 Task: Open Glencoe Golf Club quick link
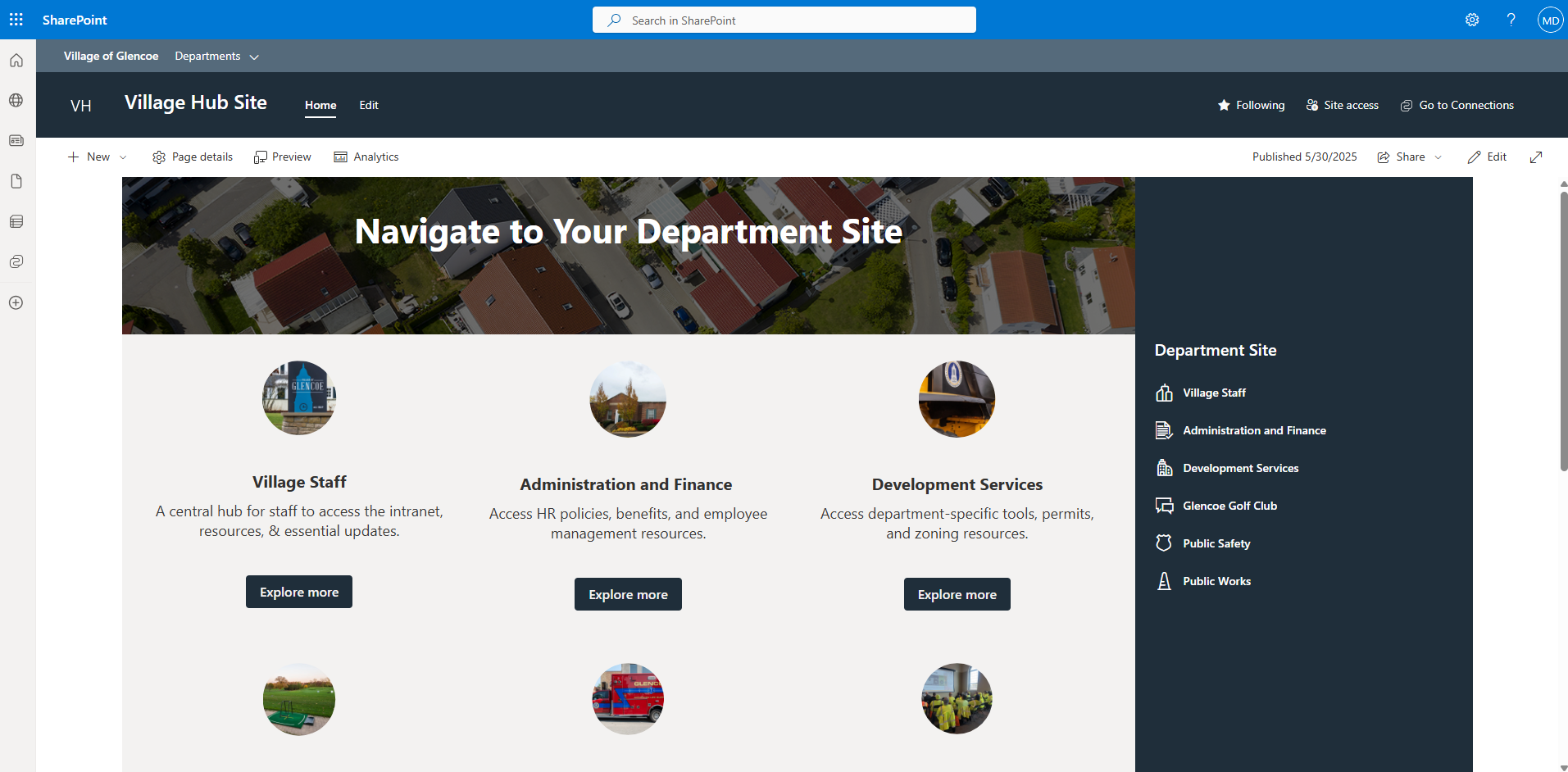[1217, 506]
